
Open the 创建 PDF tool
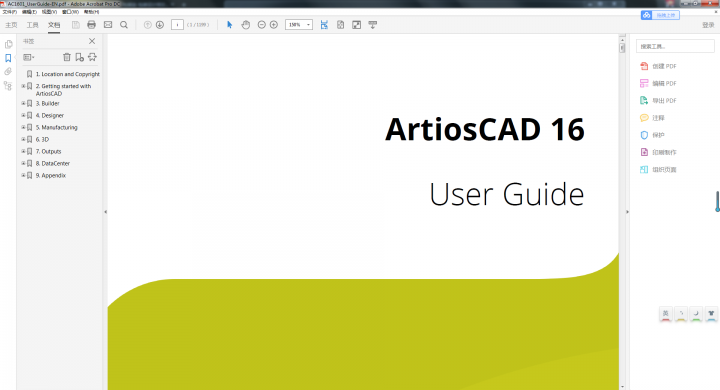pos(658,66)
